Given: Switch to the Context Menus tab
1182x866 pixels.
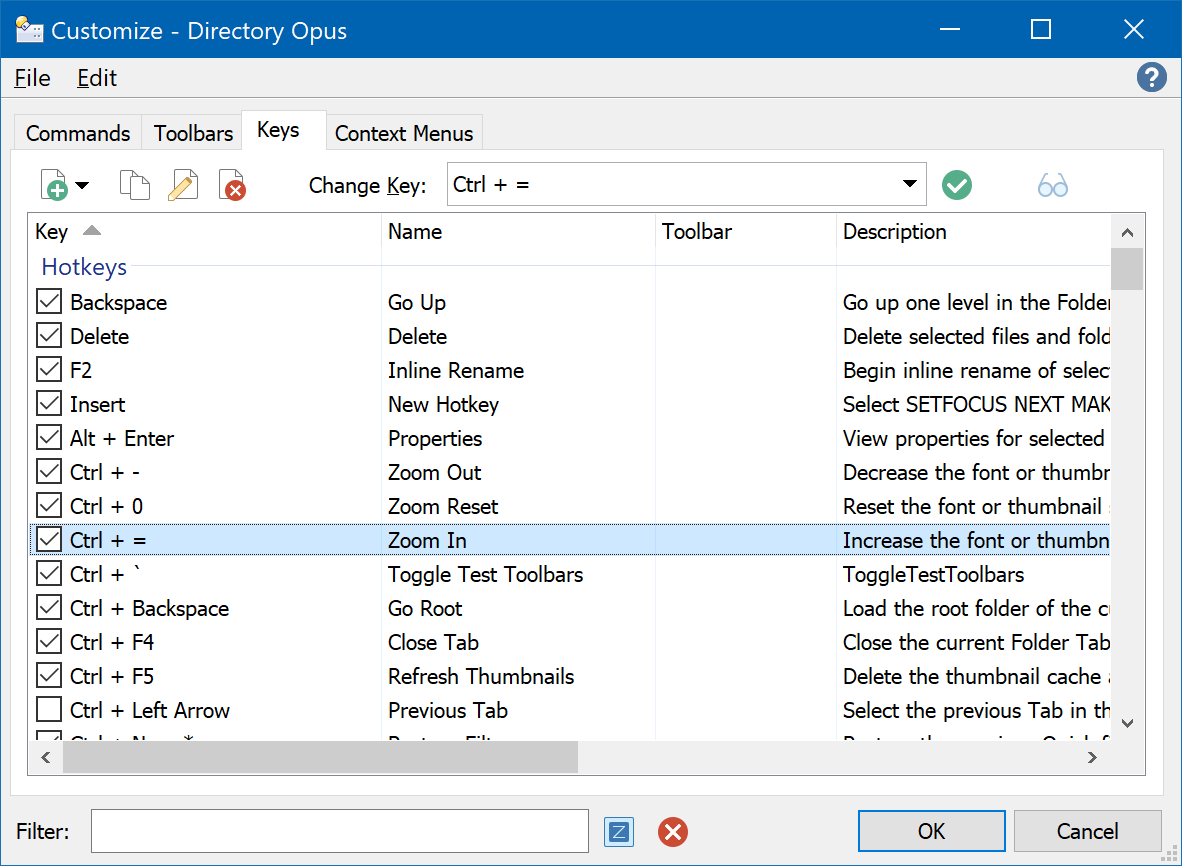Looking at the screenshot, I should (x=404, y=133).
